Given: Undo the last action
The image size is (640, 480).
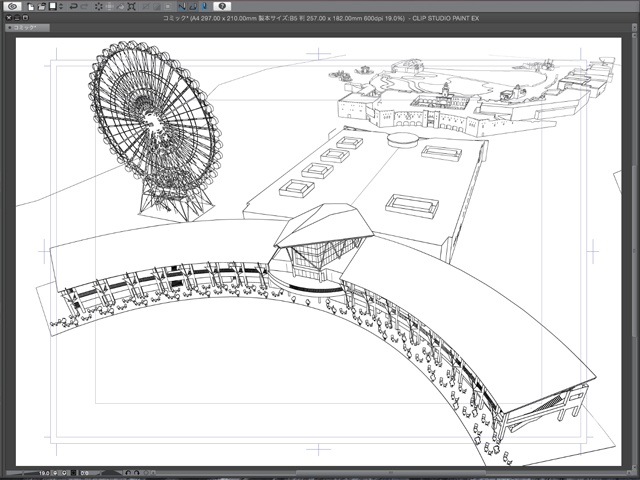Looking at the screenshot, I should [x=73, y=7].
